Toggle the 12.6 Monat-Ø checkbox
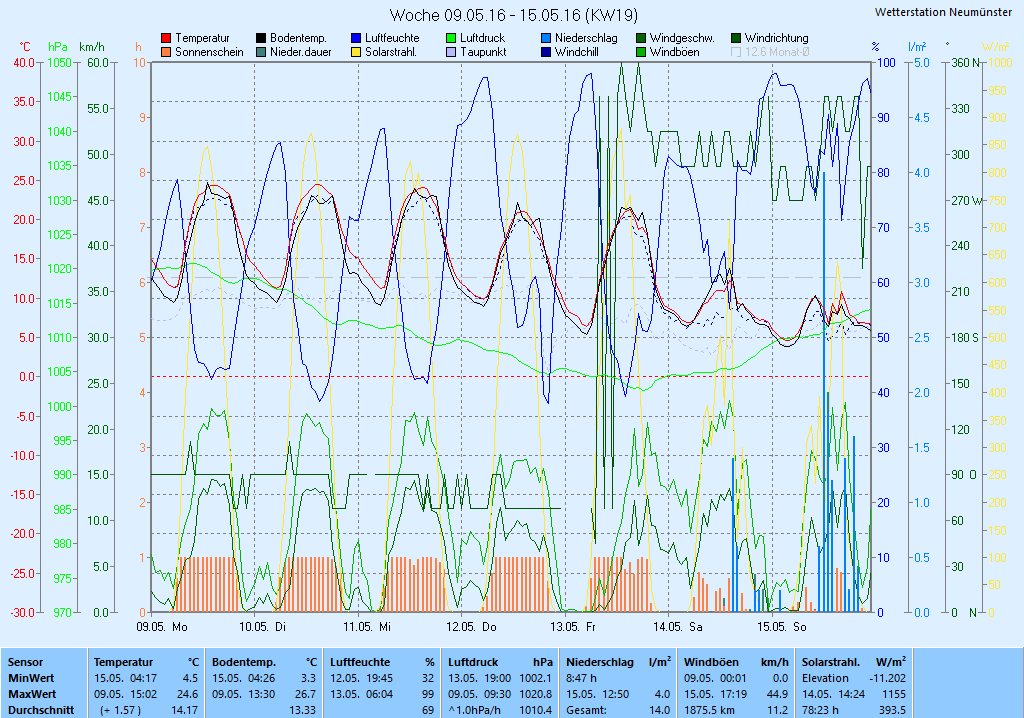 tap(736, 52)
